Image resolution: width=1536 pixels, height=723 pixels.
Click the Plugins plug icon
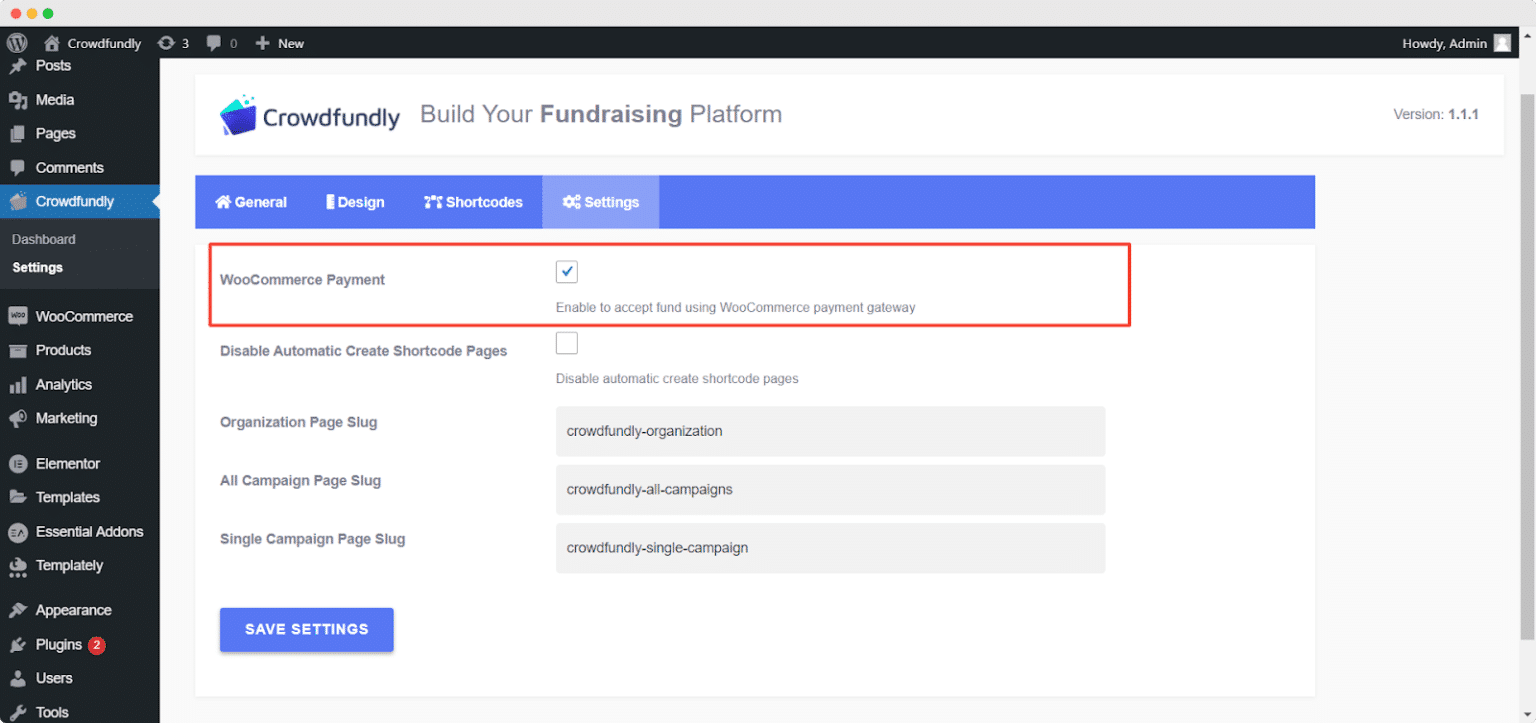(18, 645)
